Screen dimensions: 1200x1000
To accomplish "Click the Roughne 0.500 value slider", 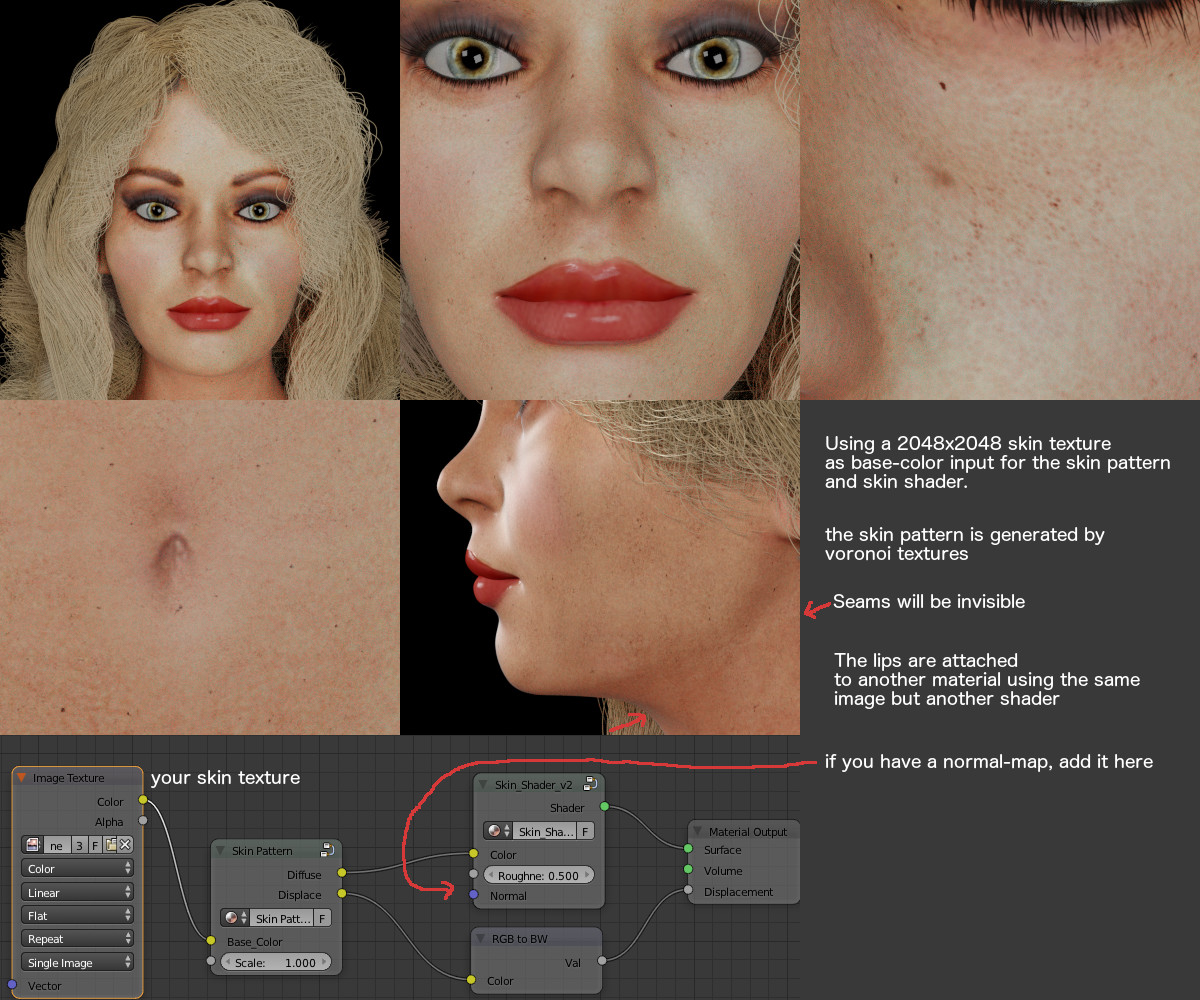I will pyautogui.click(x=539, y=875).
